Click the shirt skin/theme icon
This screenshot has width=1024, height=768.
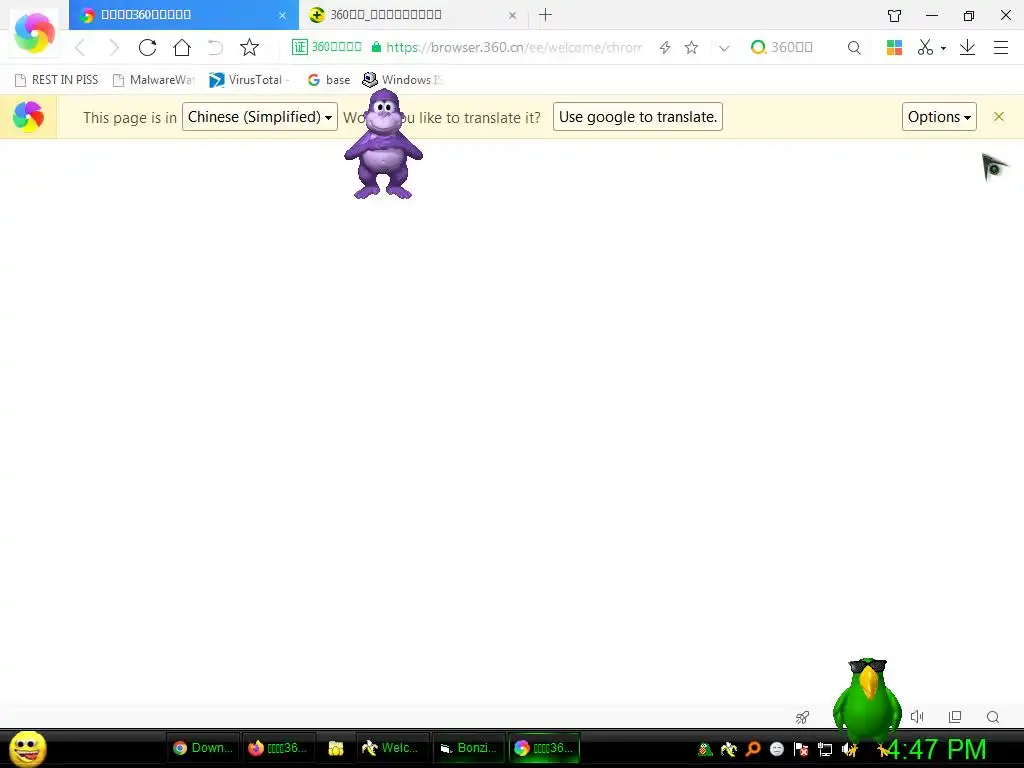(x=895, y=16)
